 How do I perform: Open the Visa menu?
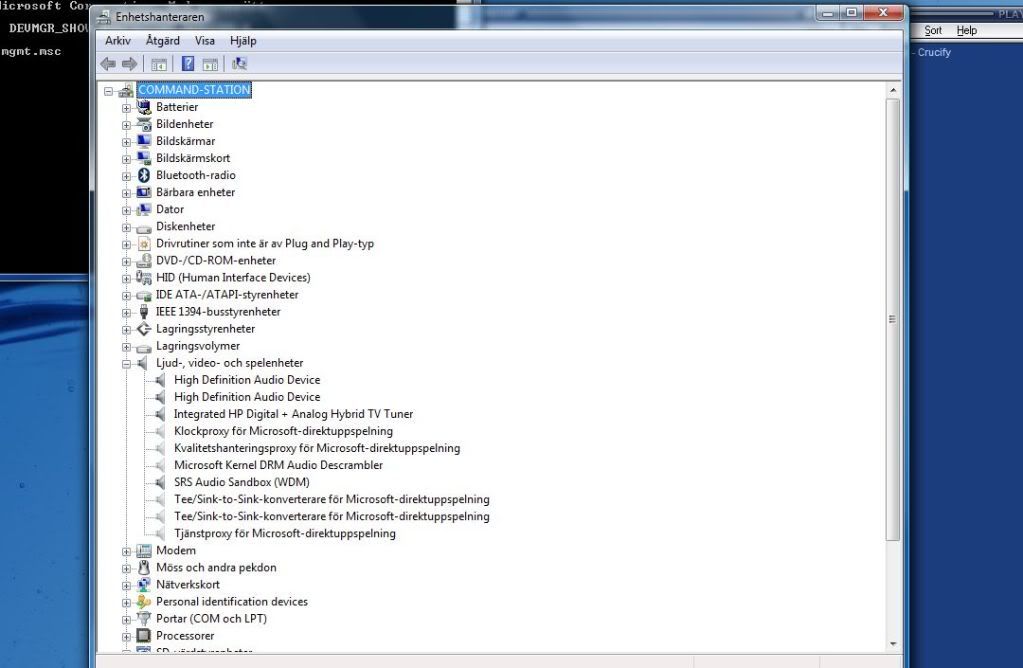[x=205, y=40]
